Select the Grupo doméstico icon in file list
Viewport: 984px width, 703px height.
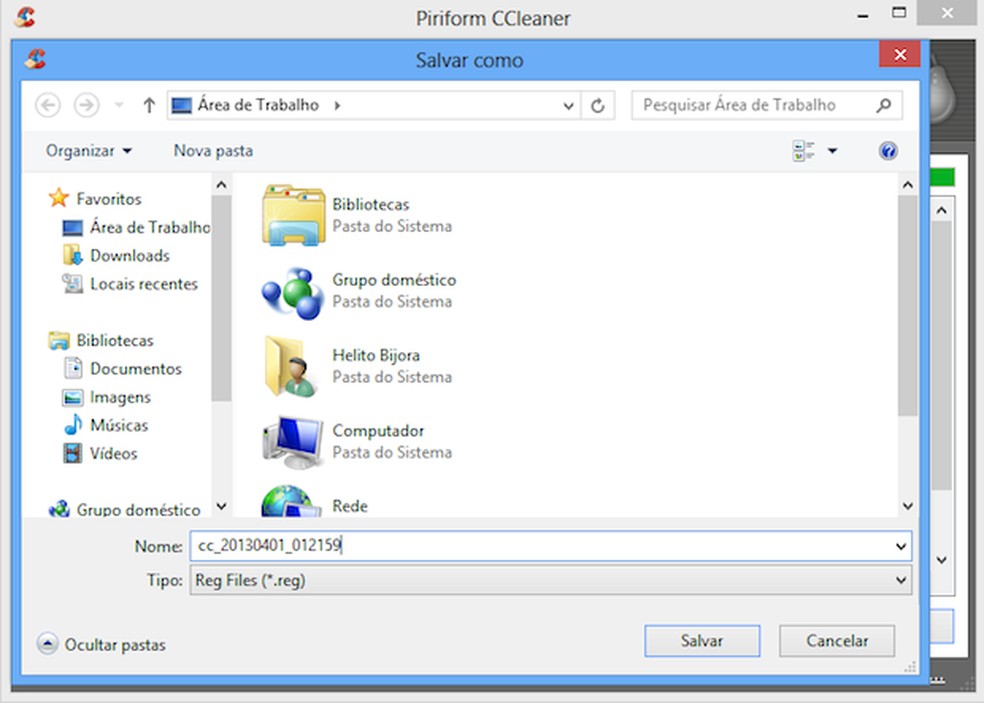[292, 292]
